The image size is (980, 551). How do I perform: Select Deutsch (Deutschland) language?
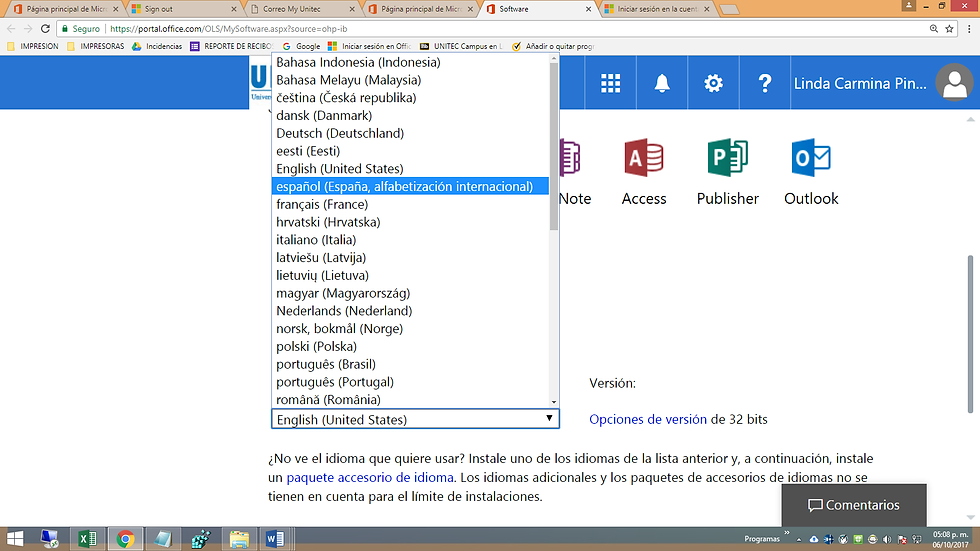[x=411, y=133]
